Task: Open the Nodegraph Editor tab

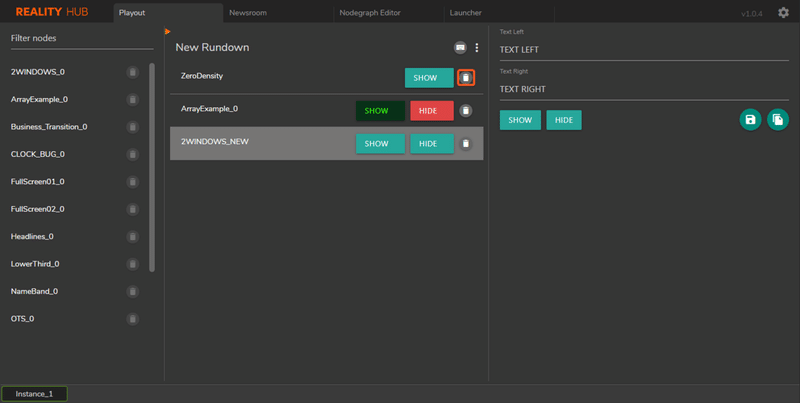Action: point(388,13)
